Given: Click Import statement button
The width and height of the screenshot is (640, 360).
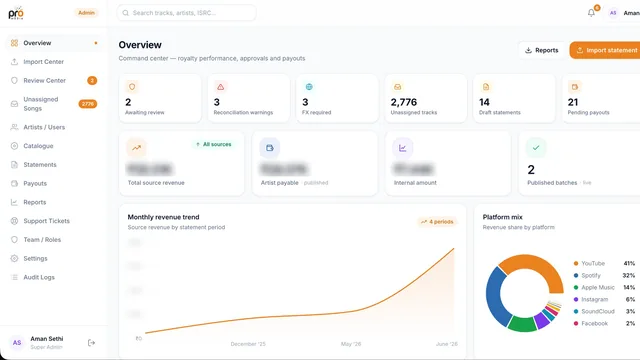Looking at the screenshot, I should pyautogui.click(x=605, y=50).
